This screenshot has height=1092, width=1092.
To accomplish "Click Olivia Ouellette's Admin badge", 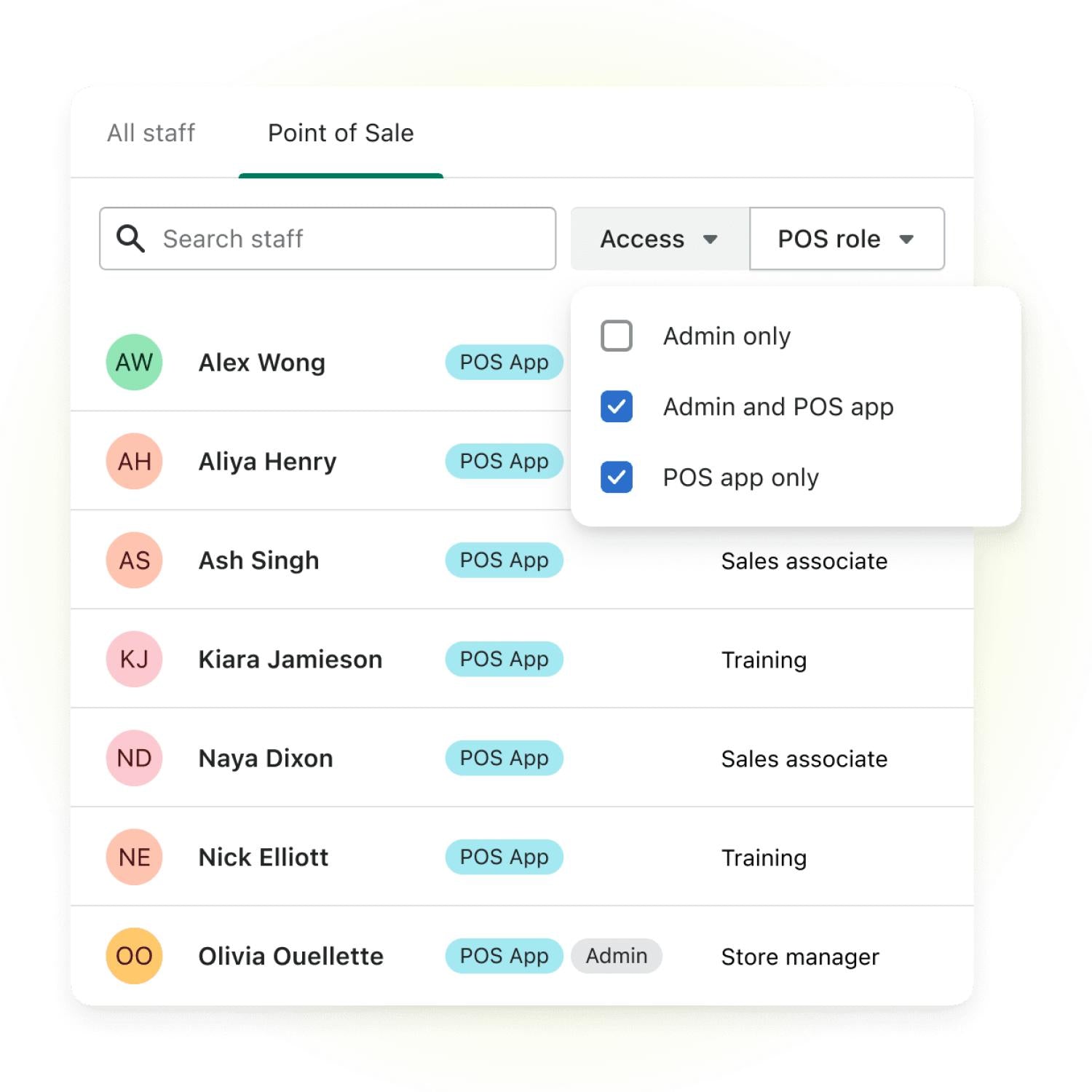I will point(616,956).
